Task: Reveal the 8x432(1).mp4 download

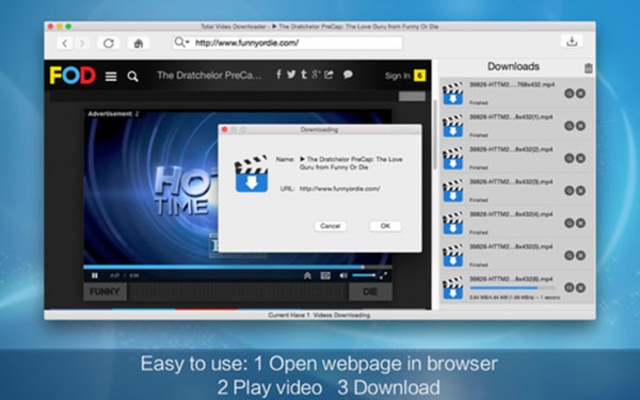Action: [x=569, y=126]
